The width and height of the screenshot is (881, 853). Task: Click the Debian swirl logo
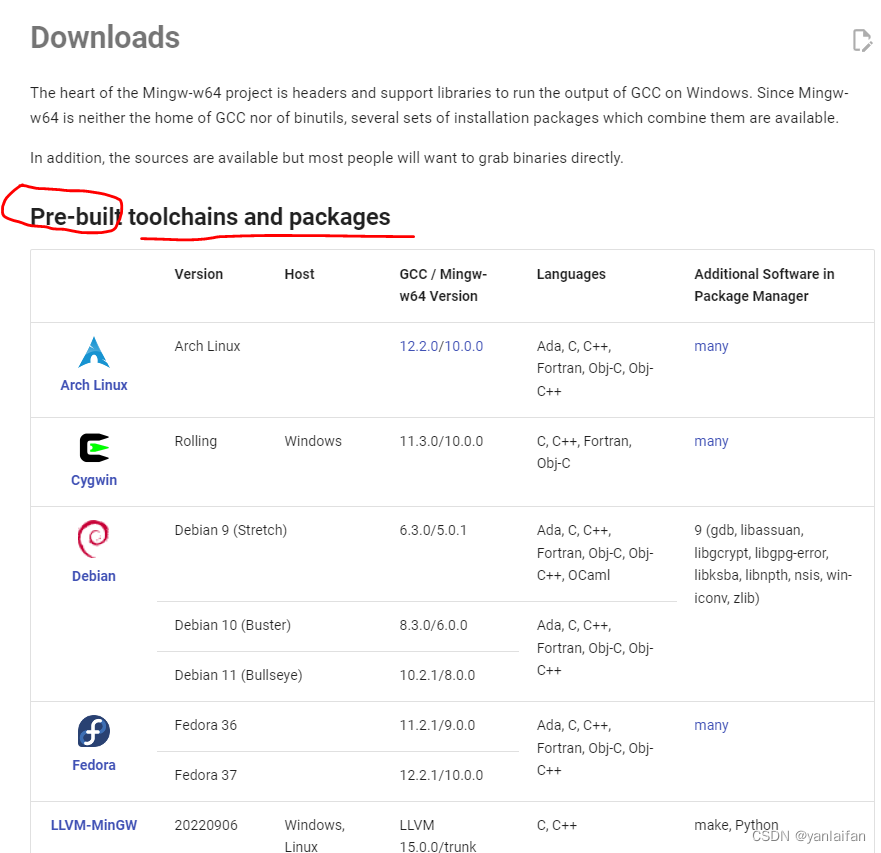pyautogui.click(x=93, y=539)
